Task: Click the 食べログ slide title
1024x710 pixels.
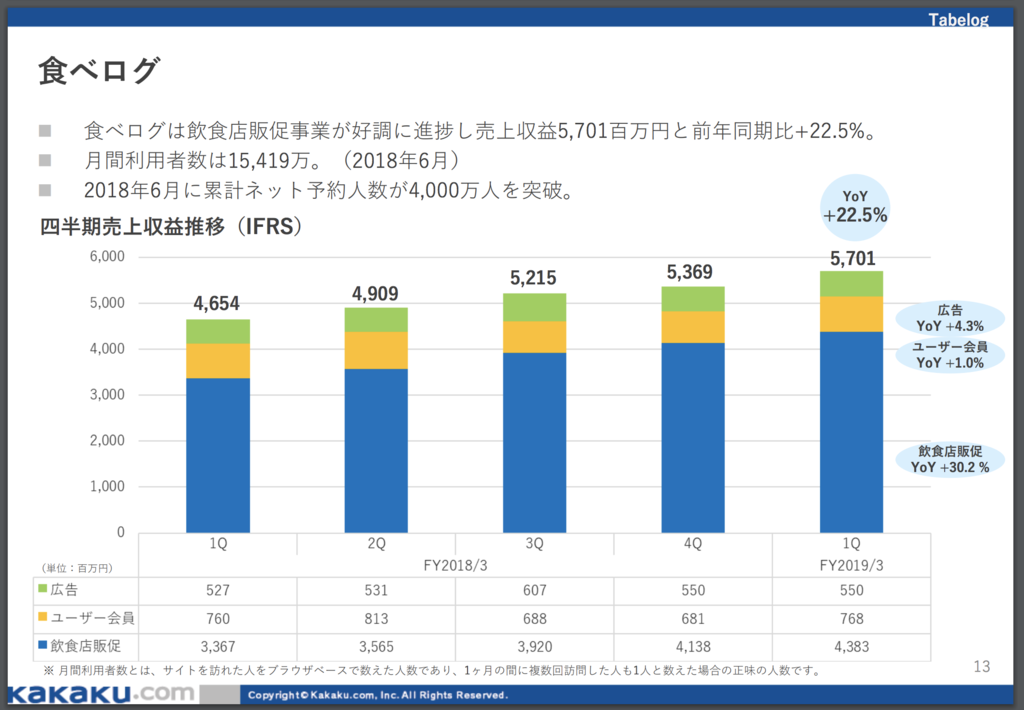Action: [99, 71]
